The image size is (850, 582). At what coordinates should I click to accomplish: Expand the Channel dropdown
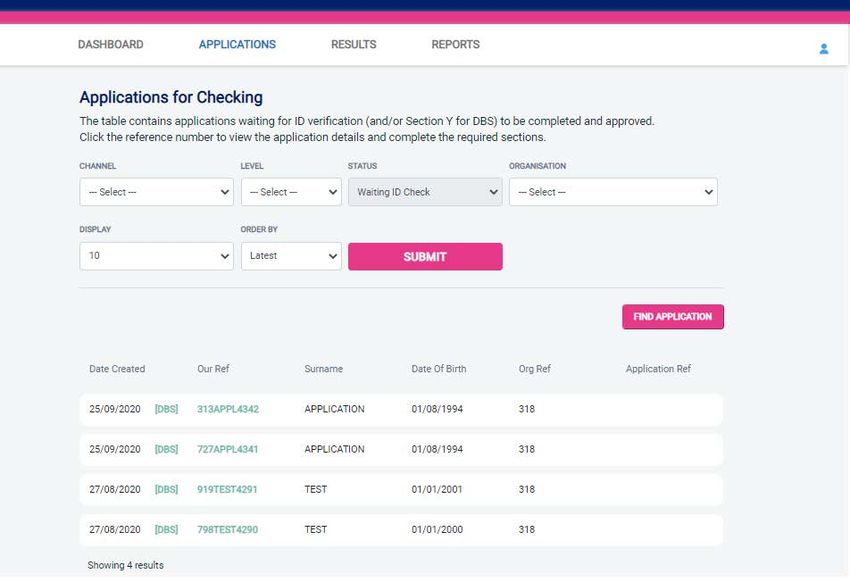coord(157,192)
